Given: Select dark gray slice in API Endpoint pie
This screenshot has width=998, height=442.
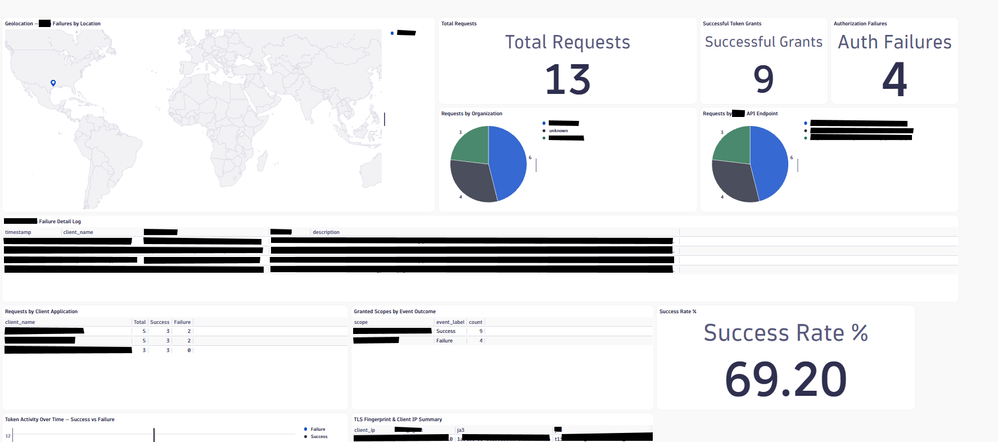Looking at the screenshot, I should pos(732,182).
